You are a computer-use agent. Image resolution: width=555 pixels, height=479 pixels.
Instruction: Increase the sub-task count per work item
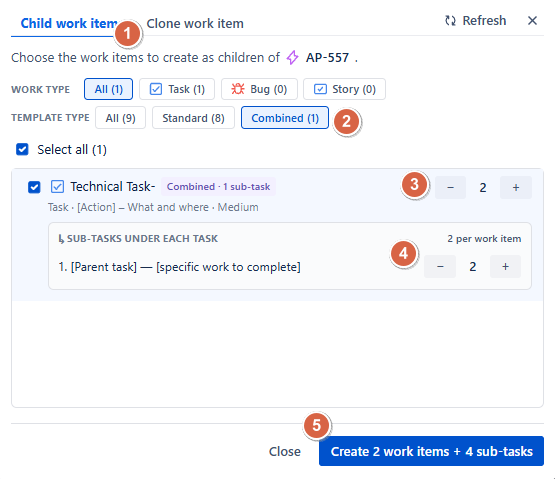click(x=505, y=266)
